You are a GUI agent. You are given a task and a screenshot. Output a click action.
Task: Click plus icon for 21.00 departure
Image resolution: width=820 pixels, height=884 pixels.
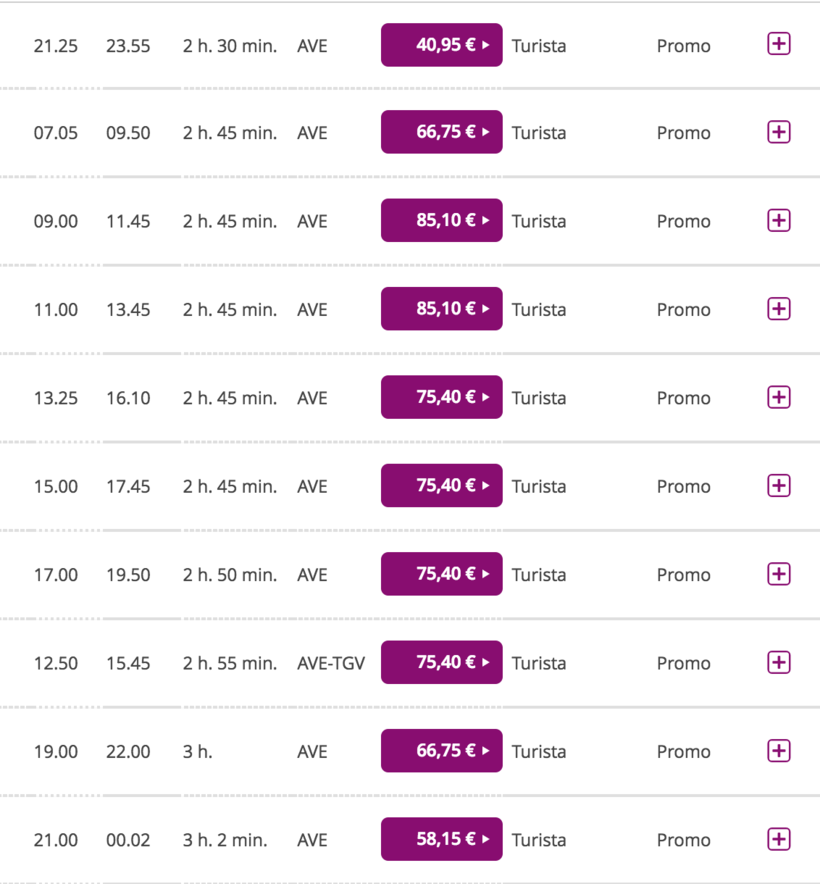click(x=778, y=838)
